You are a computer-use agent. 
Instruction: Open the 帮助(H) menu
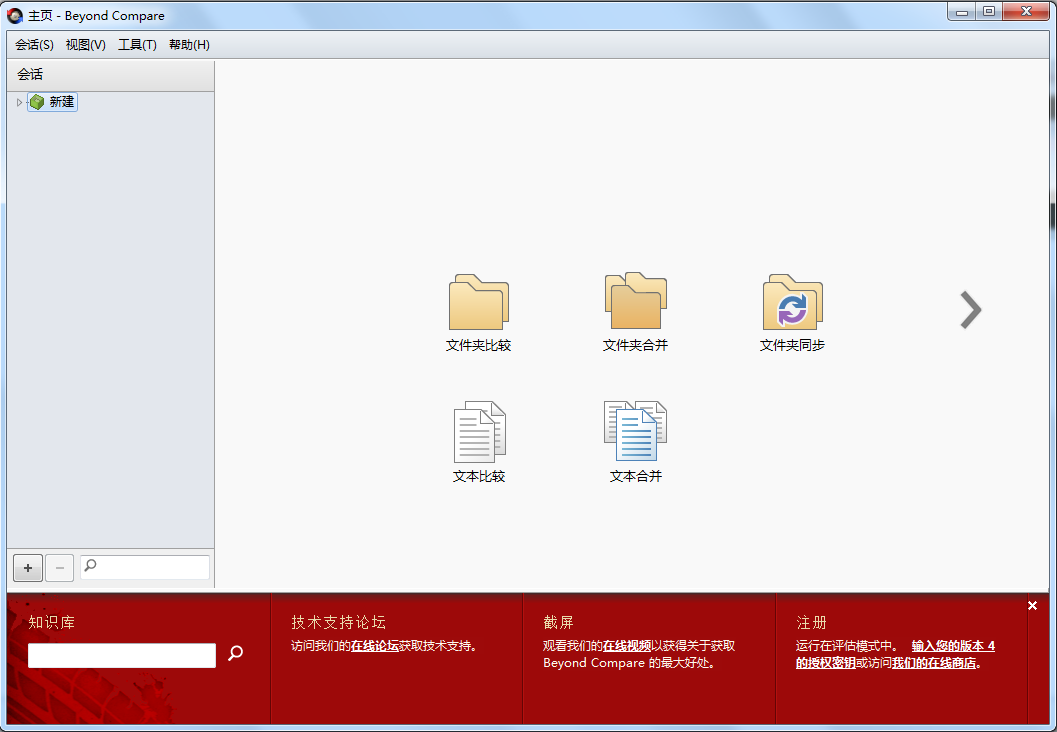pos(189,44)
